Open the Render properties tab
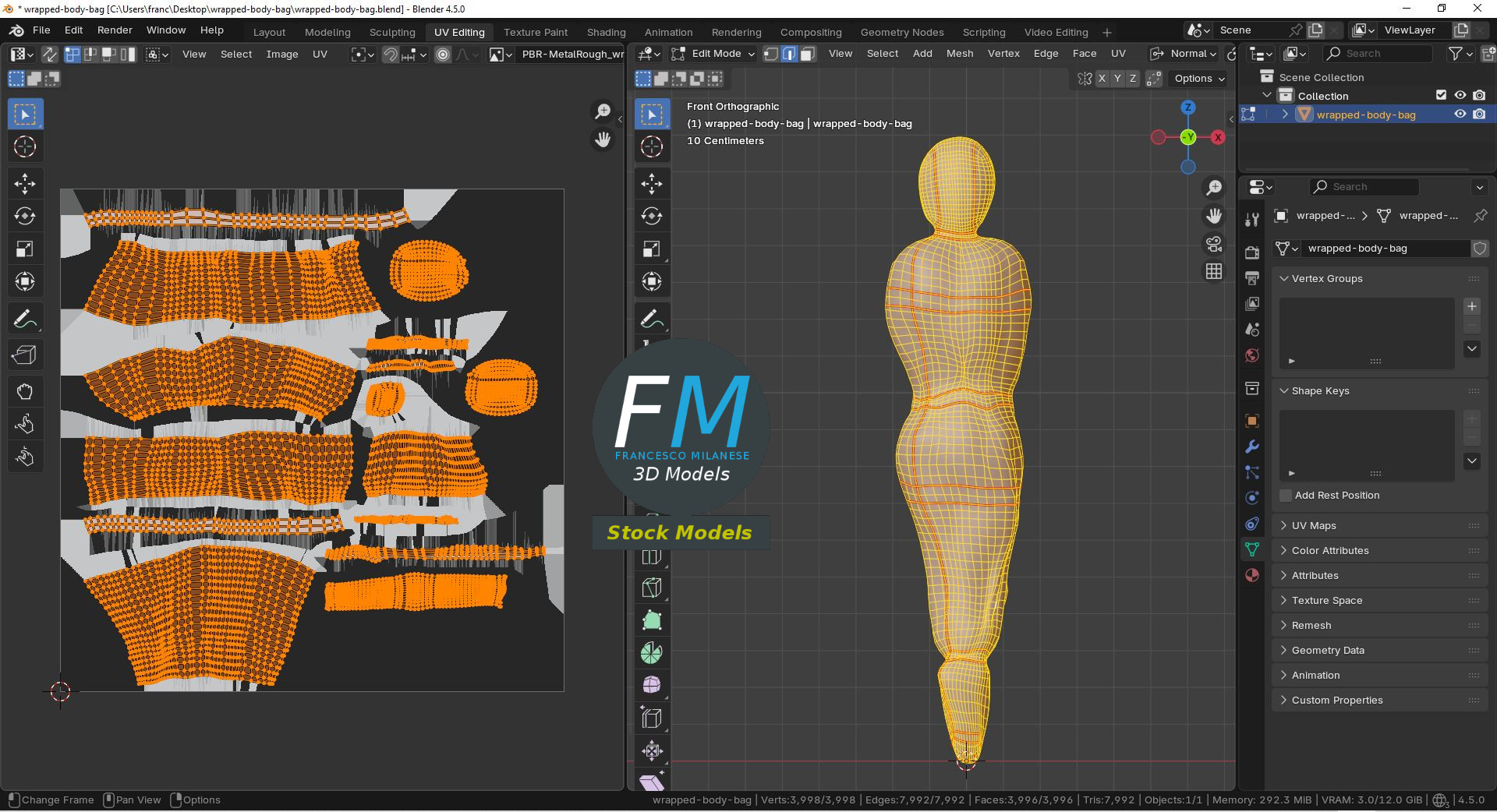This screenshot has width=1497, height=812. pos(1252,252)
